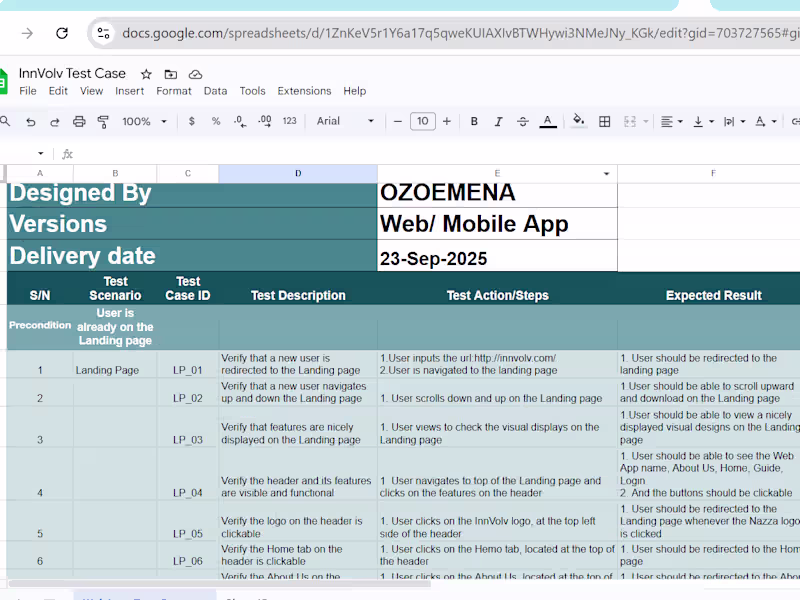Apply fill color to selected cells
This screenshot has width=800, height=600.
(578, 121)
